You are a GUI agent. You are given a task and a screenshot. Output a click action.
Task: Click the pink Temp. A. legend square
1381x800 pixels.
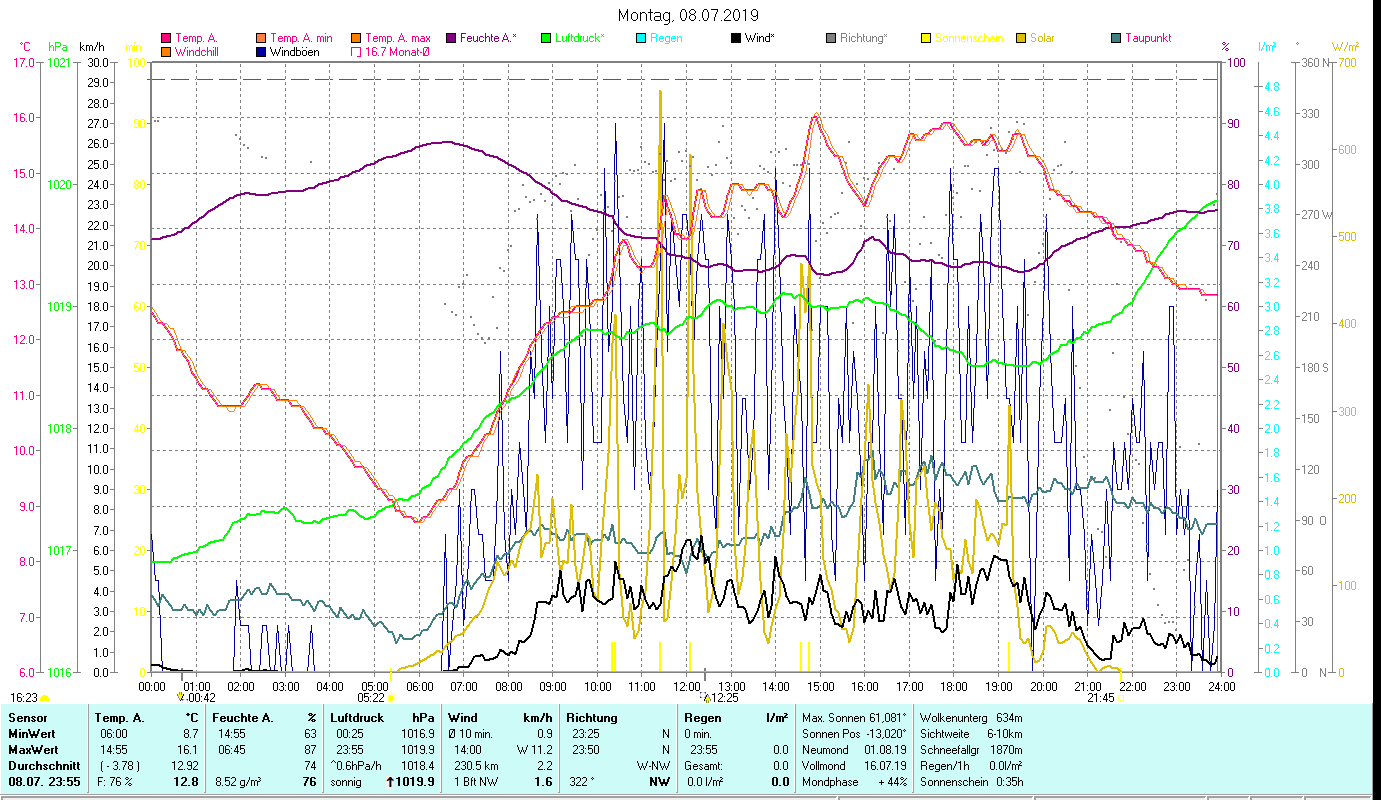click(x=167, y=38)
